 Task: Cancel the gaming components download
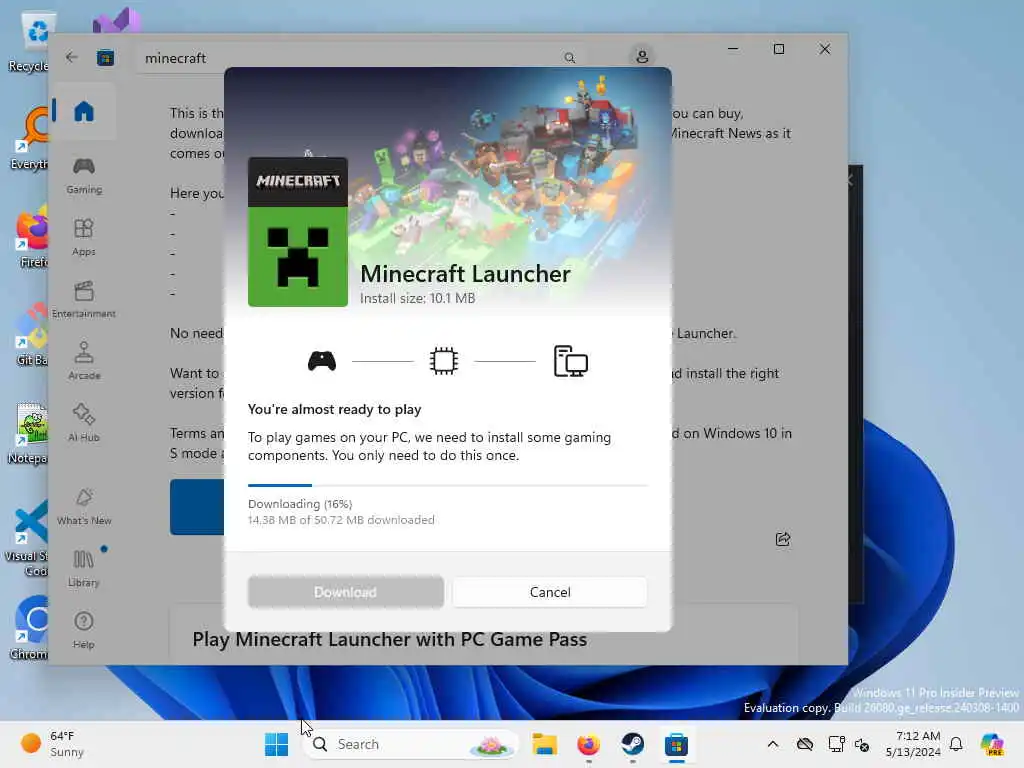click(x=550, y=592)
